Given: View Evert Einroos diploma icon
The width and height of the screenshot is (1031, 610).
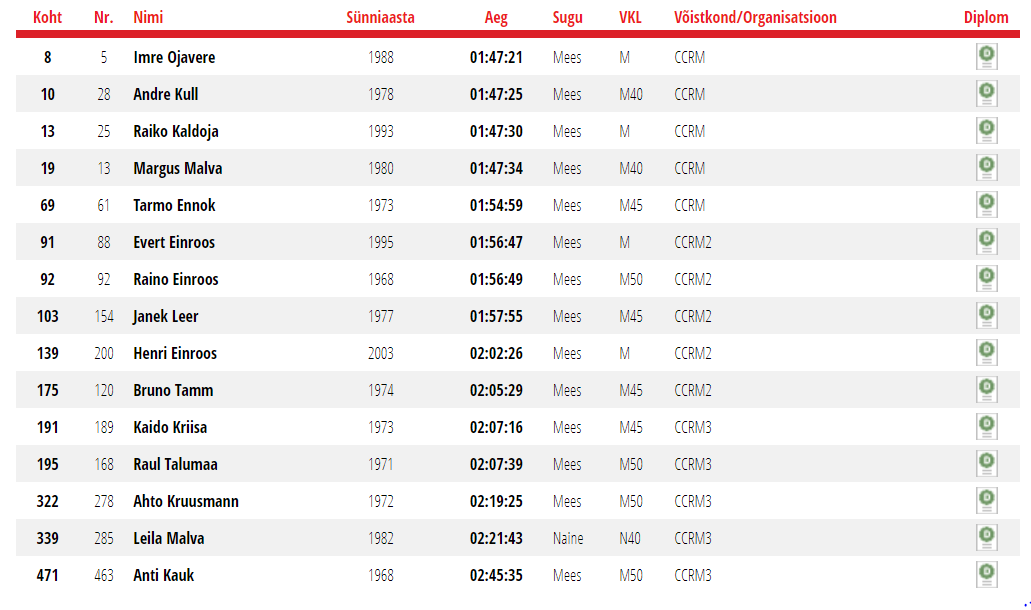Looking at the screenshot, I should [x=986, y=241].
